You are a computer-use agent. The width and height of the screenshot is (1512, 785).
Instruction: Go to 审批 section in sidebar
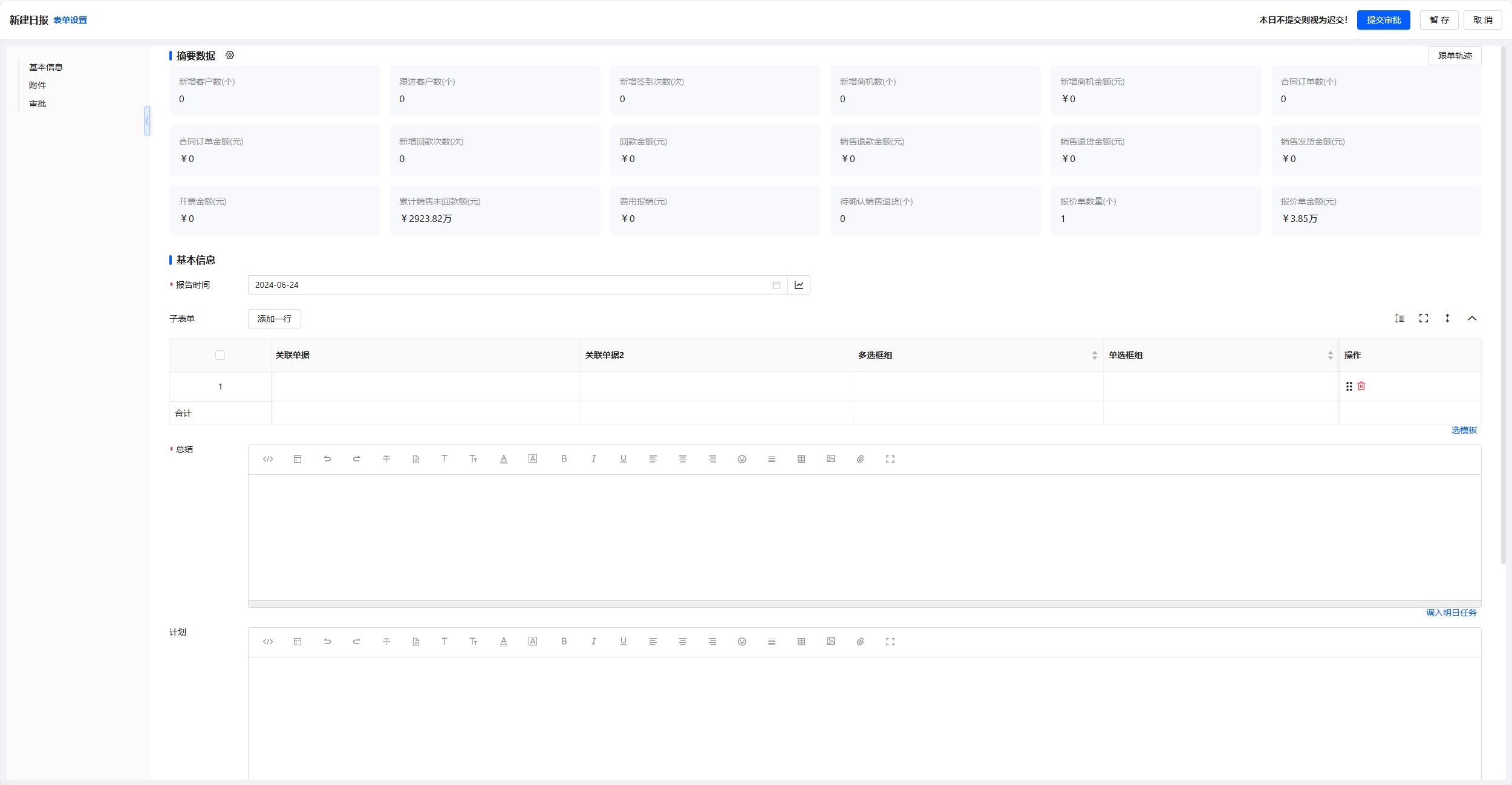(x=37, y=103)
